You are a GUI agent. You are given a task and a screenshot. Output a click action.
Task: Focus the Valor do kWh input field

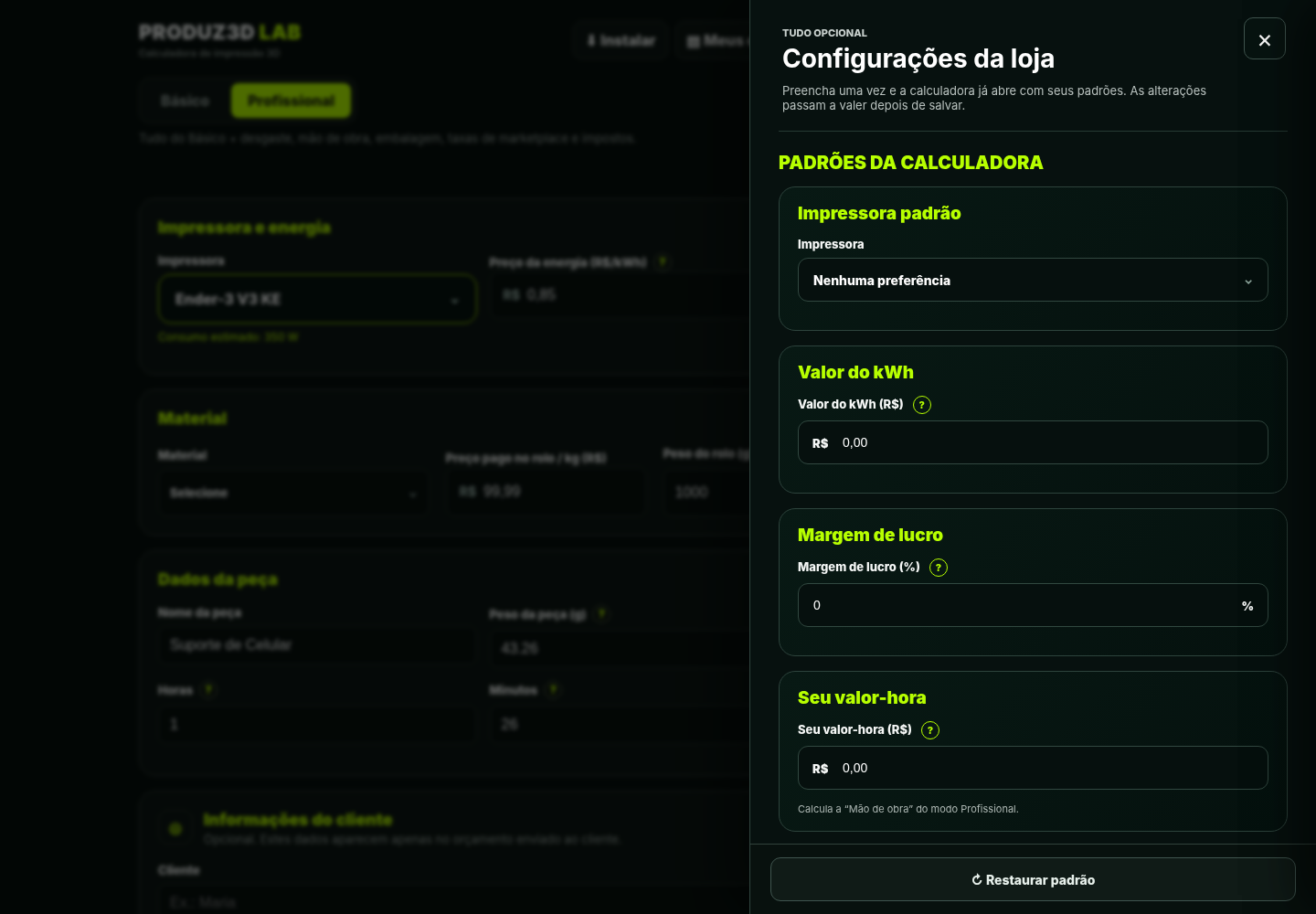tap(1033, 442)
